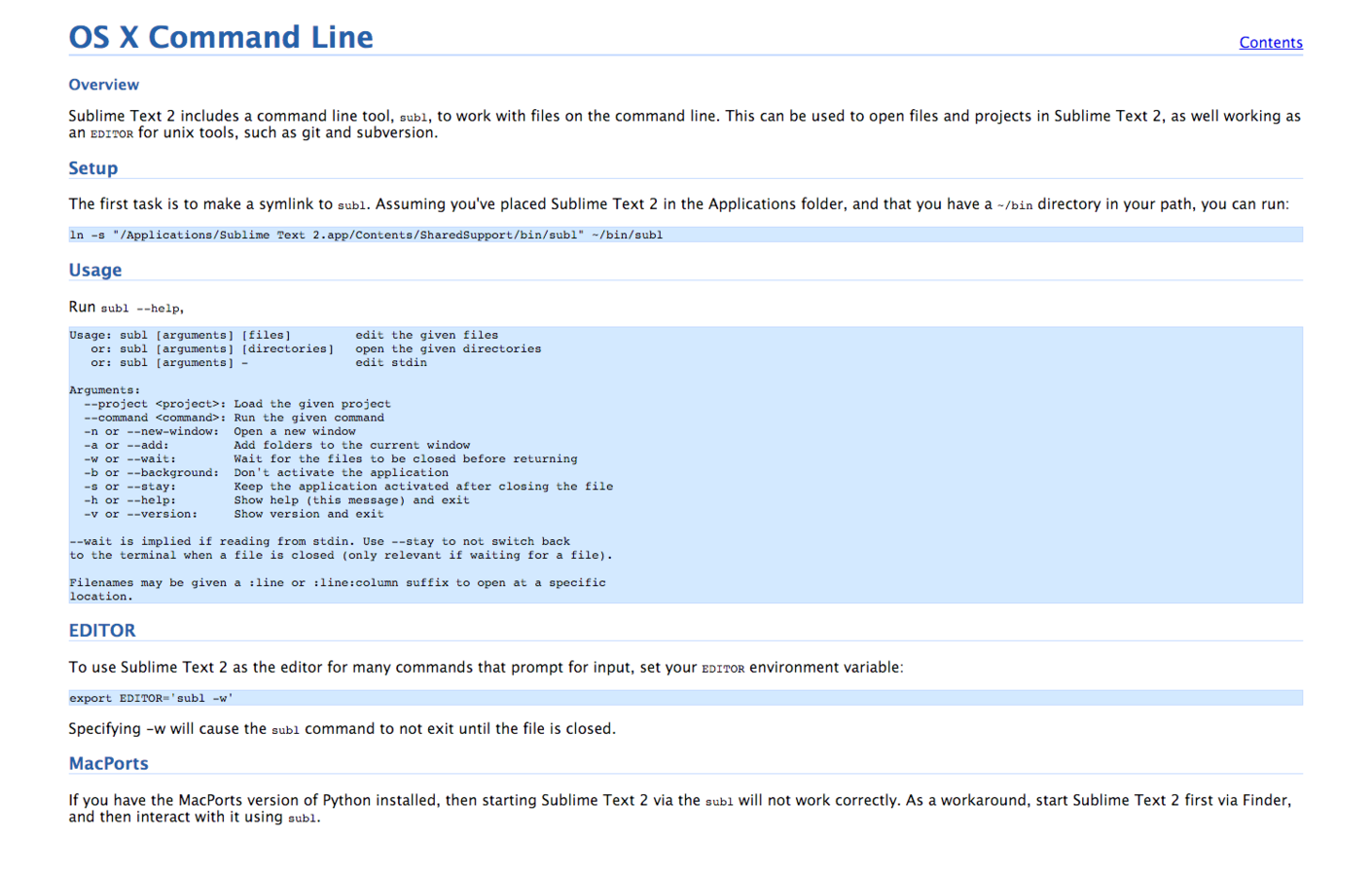
Task: Click 'Specifying -w will cause' sentence
Action: (342, 728)
